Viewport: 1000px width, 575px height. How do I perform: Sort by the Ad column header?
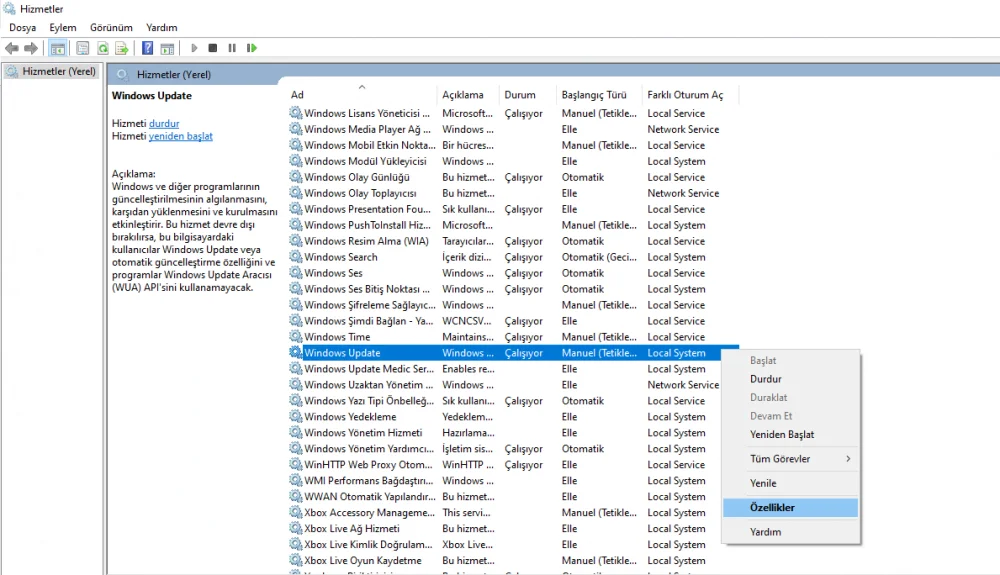click(x=362, y=94)
